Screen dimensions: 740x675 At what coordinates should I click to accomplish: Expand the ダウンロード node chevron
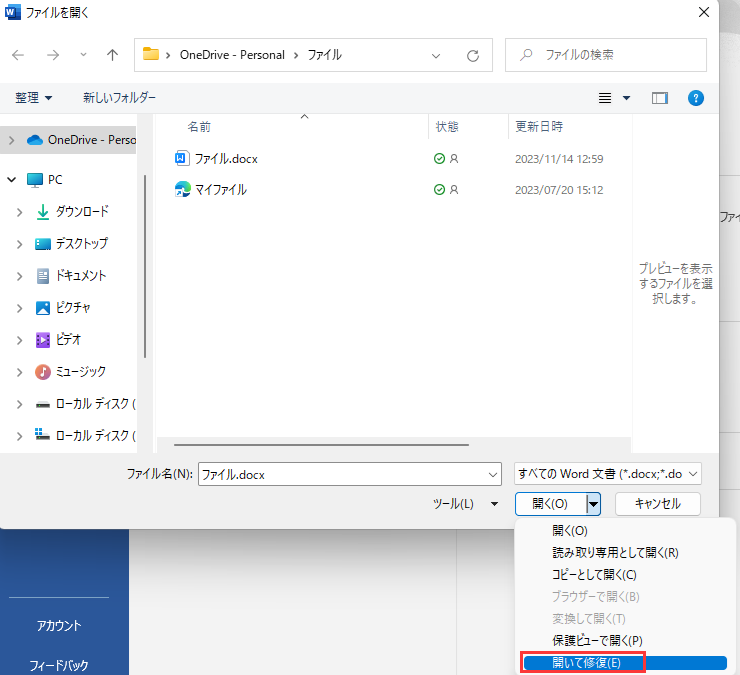(19, 212)
